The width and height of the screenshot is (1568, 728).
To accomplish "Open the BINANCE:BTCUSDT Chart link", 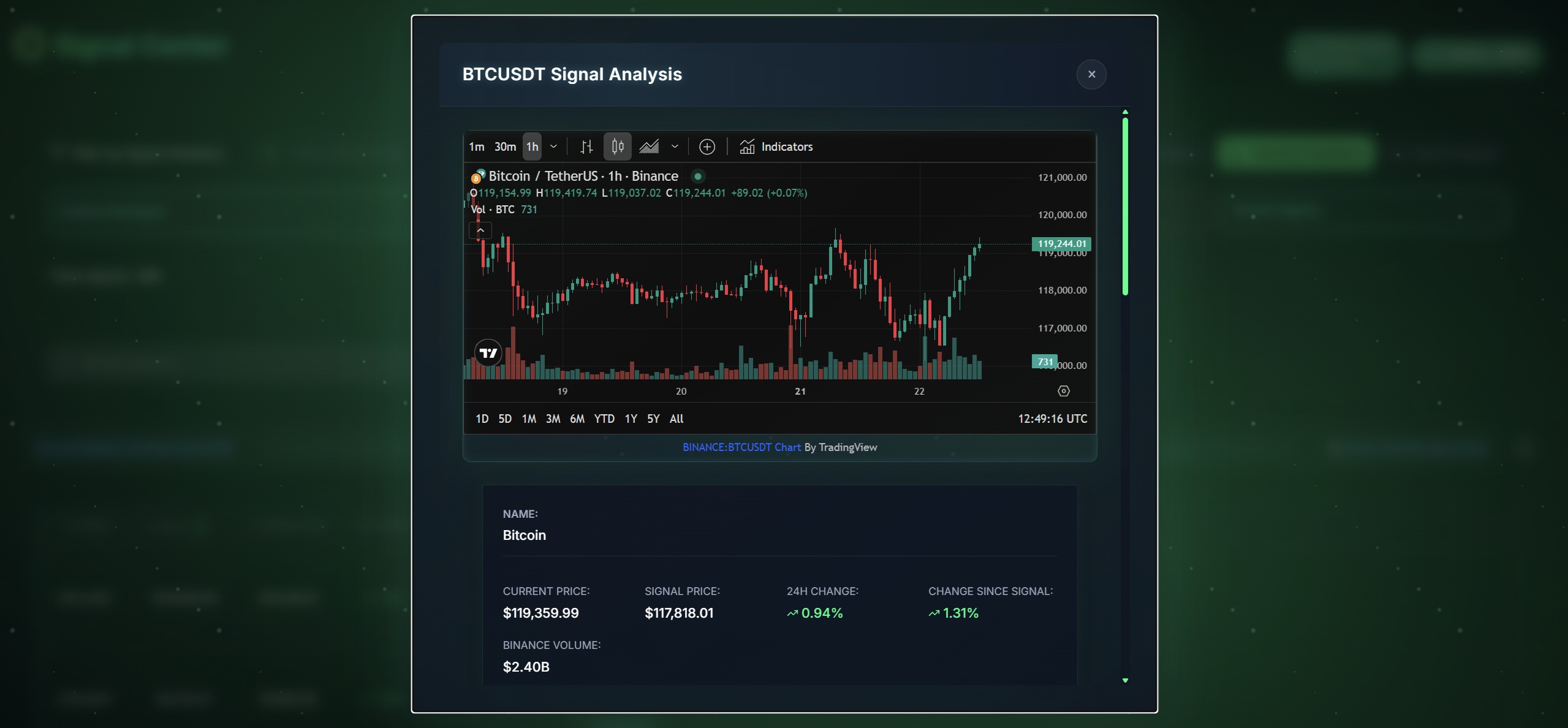I will tap(741, 447).
